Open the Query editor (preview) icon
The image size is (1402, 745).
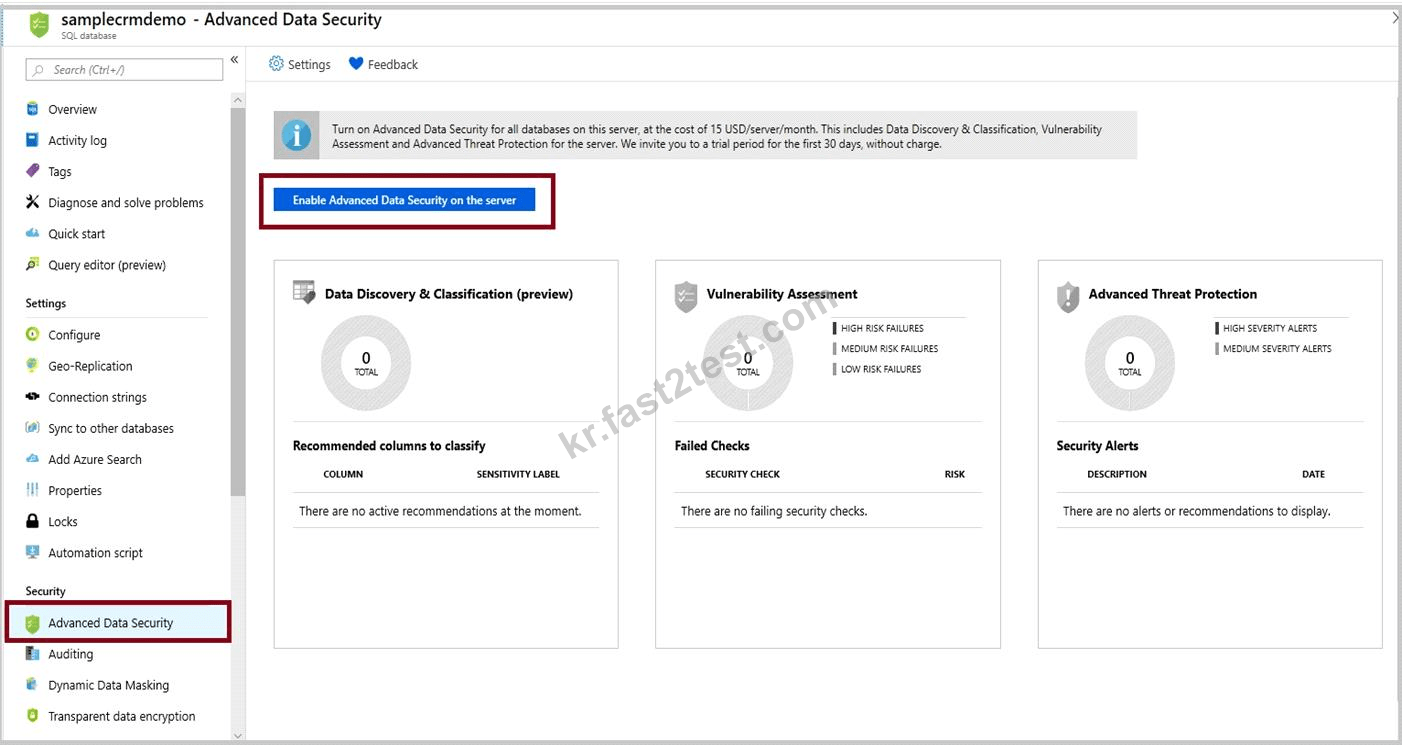(33, 265)
